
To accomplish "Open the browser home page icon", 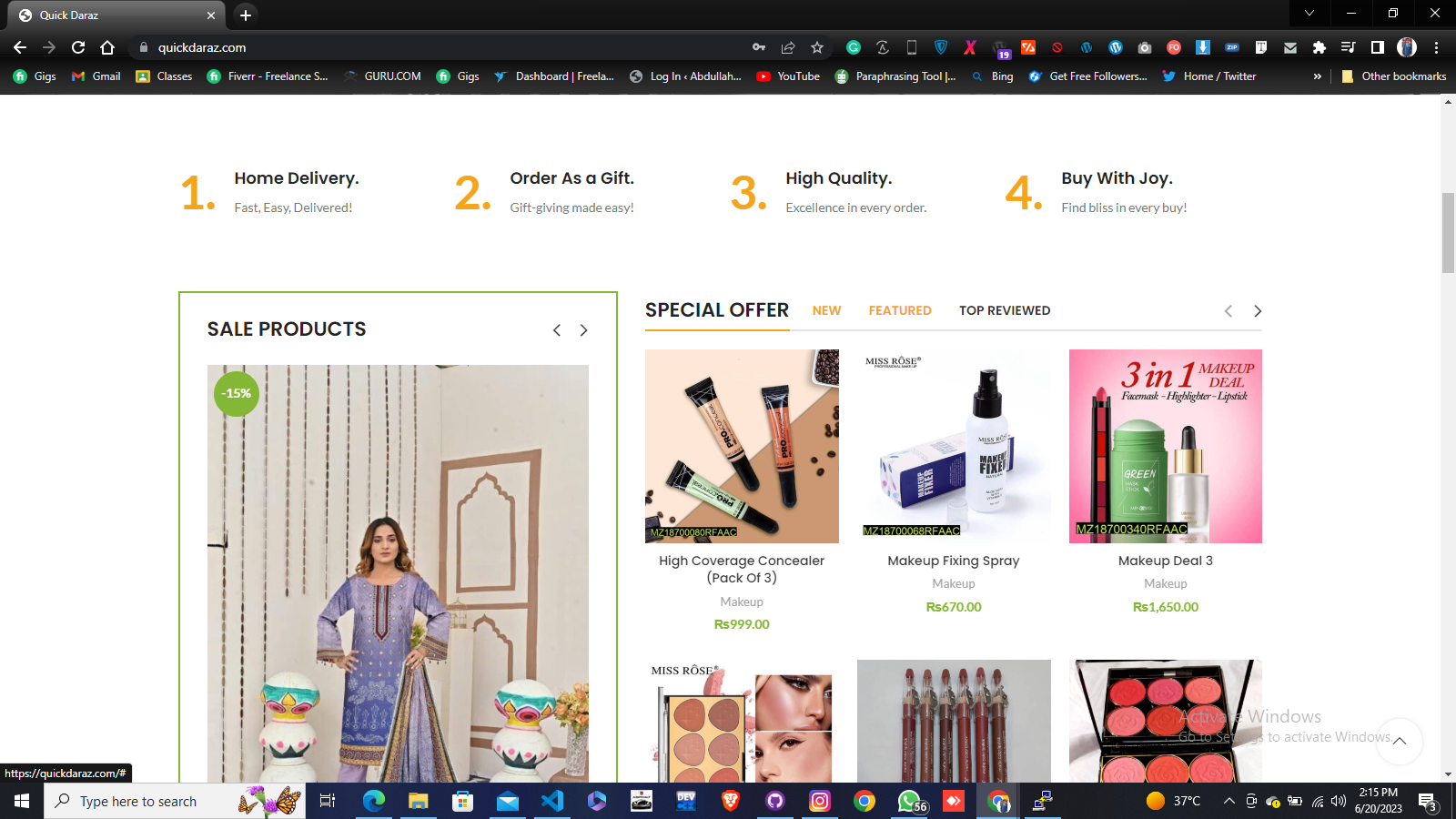I will (107, 47).
